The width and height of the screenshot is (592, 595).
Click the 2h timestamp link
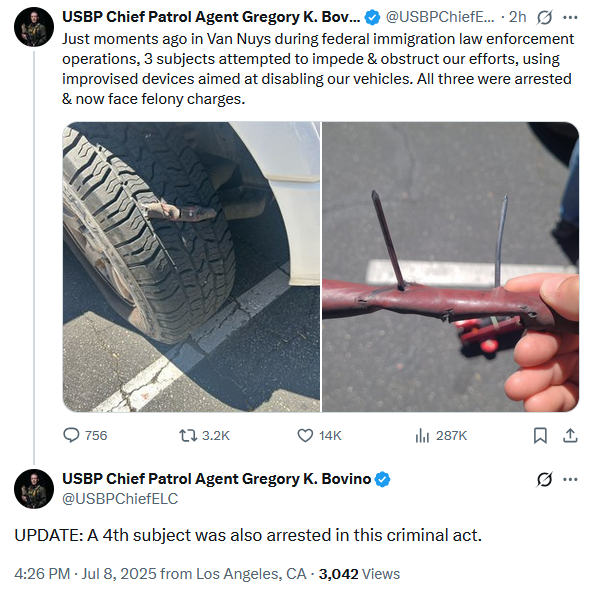coord(517,17)
